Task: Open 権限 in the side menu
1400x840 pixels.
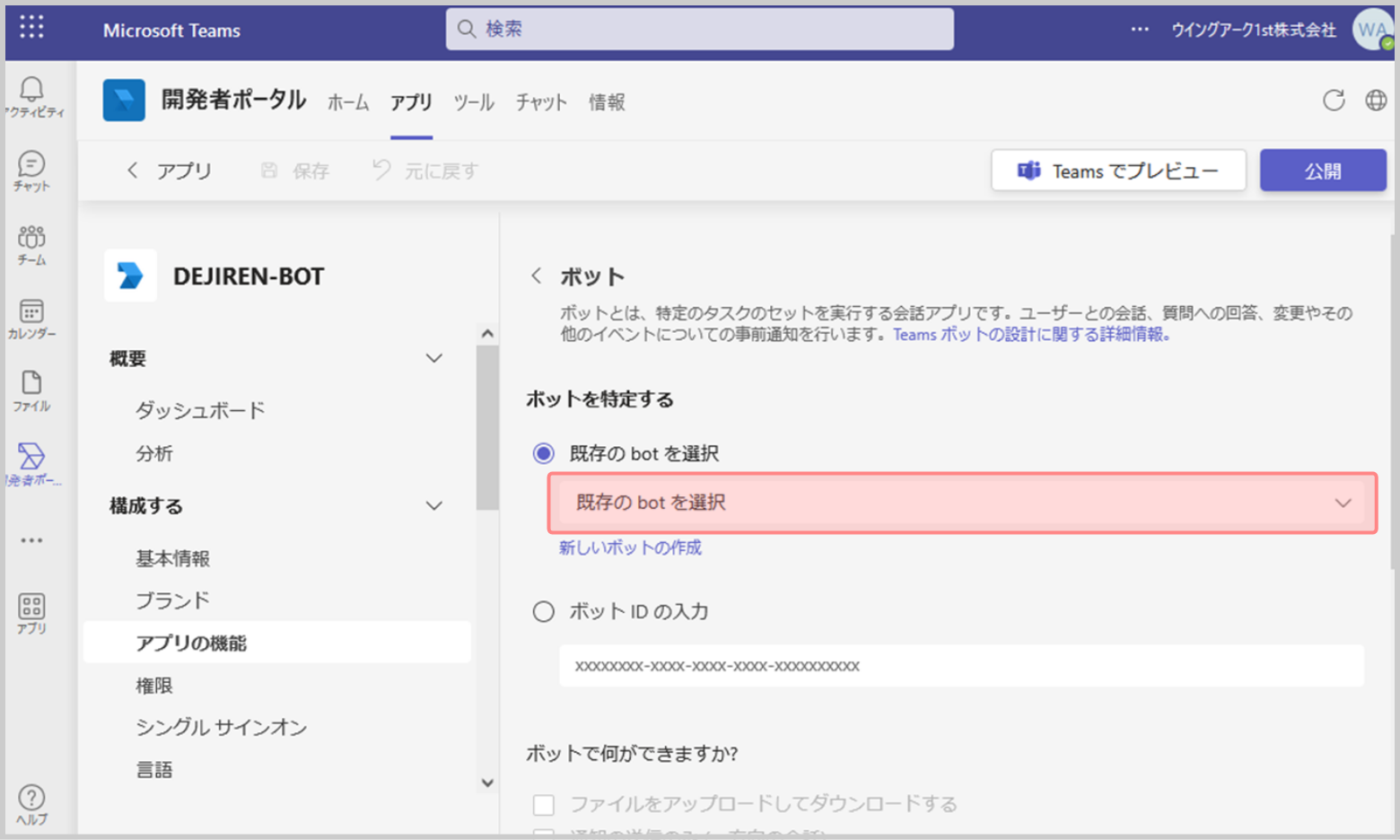Action: coord(154,686)
